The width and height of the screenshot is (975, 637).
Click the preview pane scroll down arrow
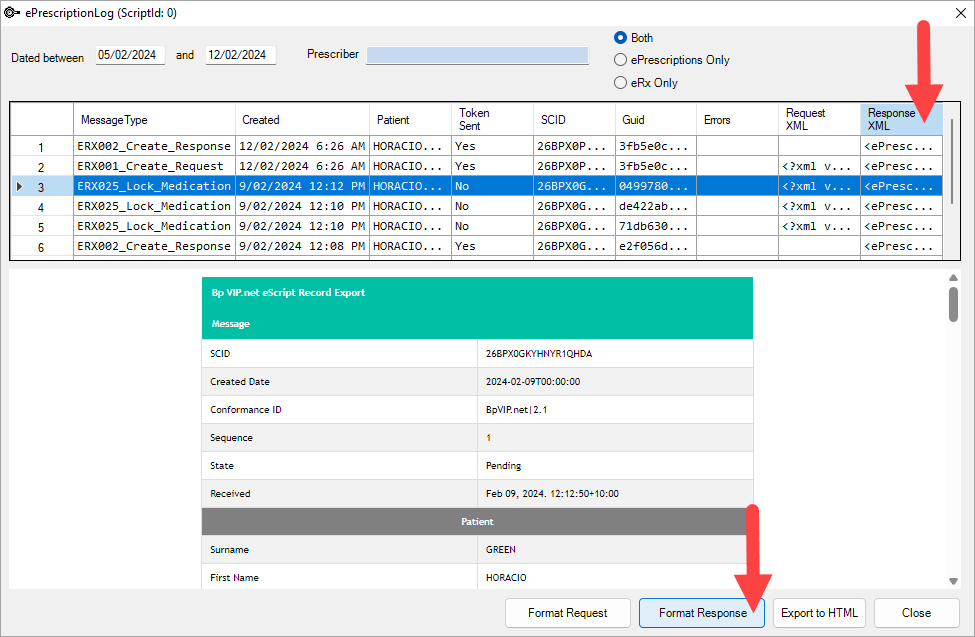[953, 581]
